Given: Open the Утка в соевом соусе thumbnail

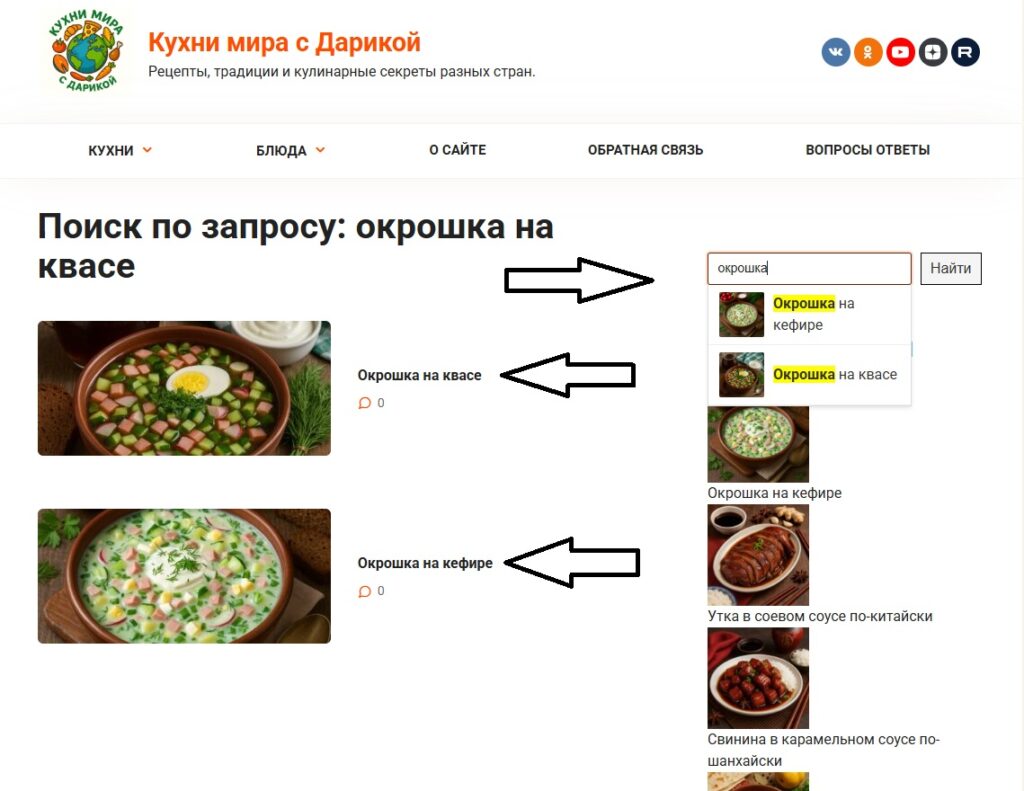Looking at the screenshot, I should click(x=758, y=555).
